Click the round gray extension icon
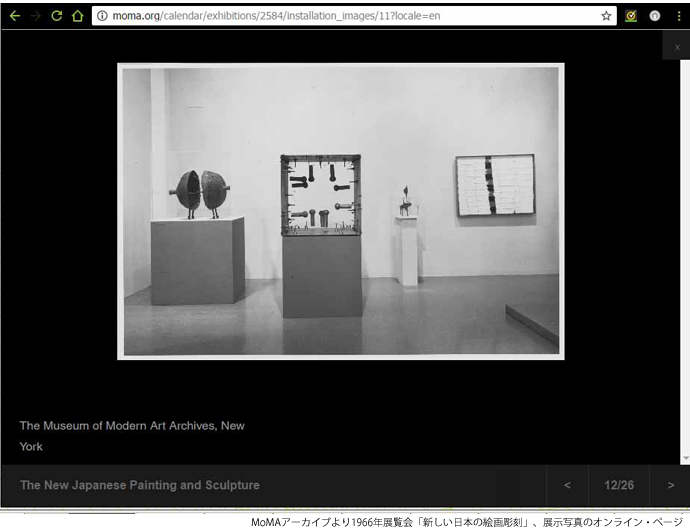 click(655, 16)
